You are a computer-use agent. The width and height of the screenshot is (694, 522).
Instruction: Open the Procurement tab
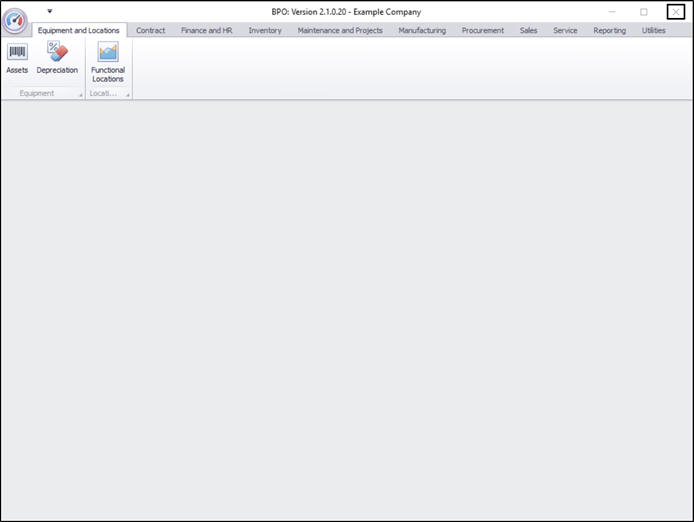483,31
